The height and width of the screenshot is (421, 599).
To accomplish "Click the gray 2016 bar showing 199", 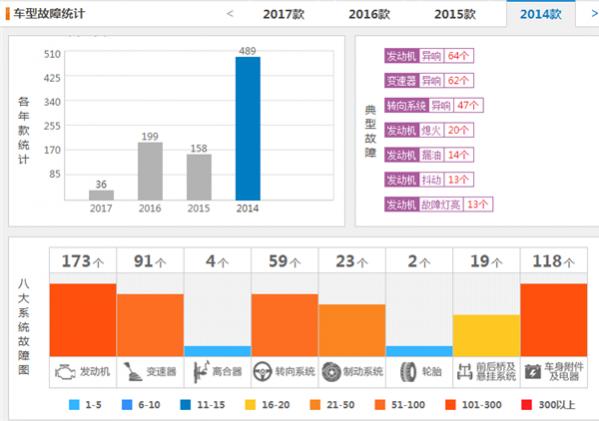I will [150, 171].
